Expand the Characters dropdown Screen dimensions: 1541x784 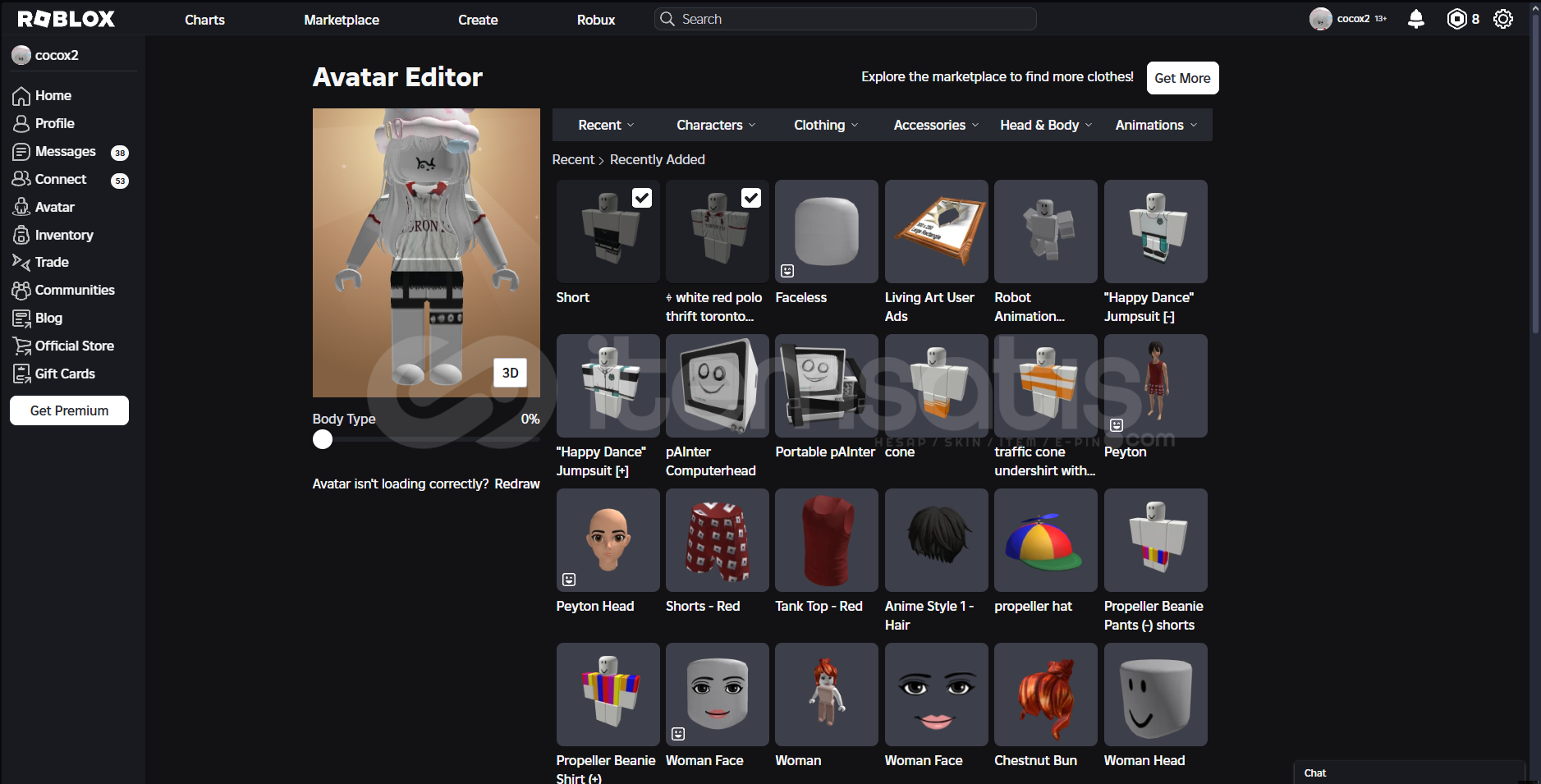[x=716, y=125]
